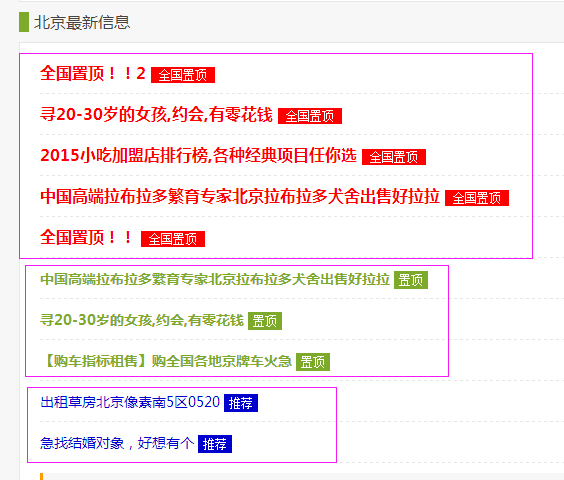Click the 全国置顶 badge beside 全国置顶！！2
The image size is (564, 480).
183,75
